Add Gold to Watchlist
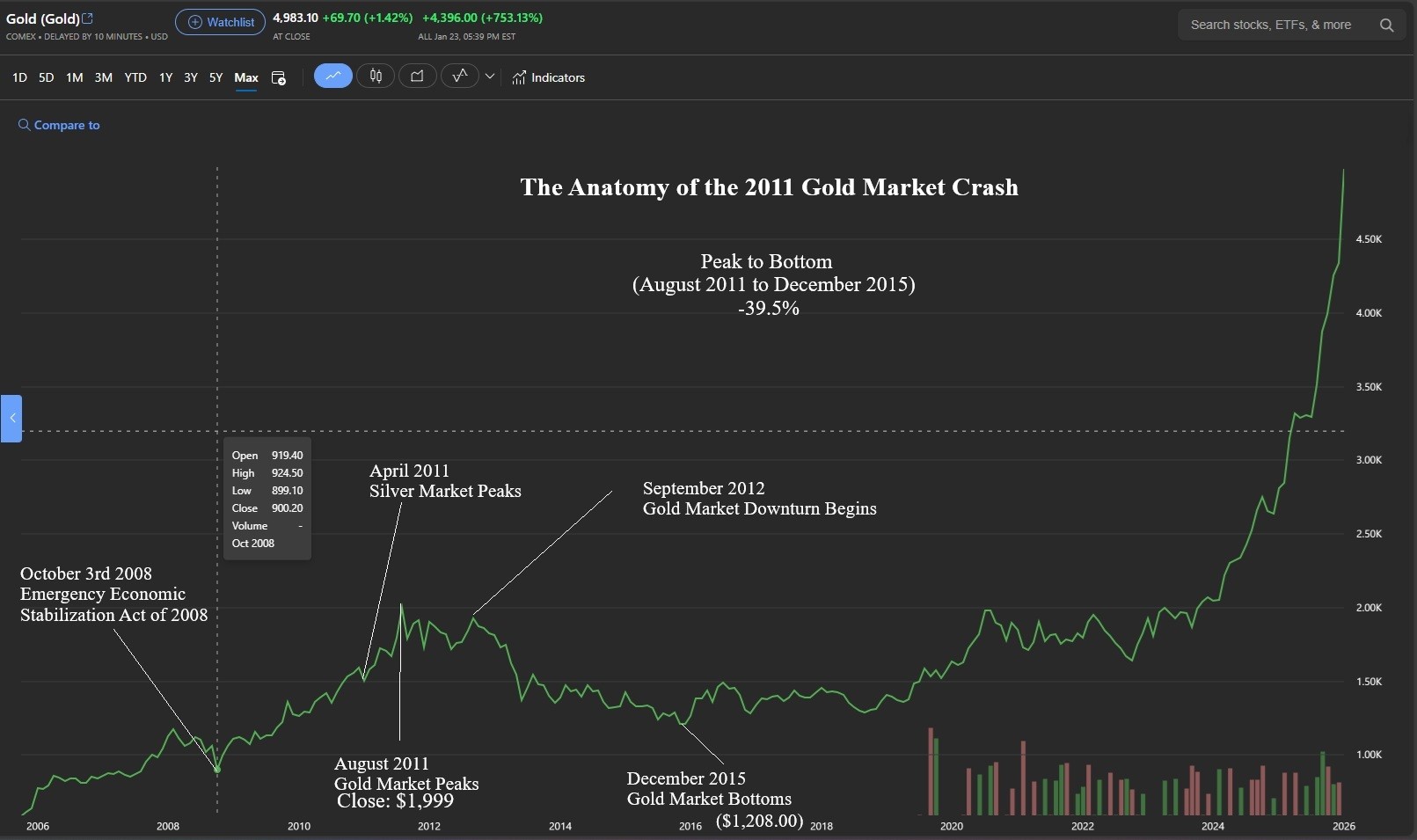 click(x=220, y=22)
